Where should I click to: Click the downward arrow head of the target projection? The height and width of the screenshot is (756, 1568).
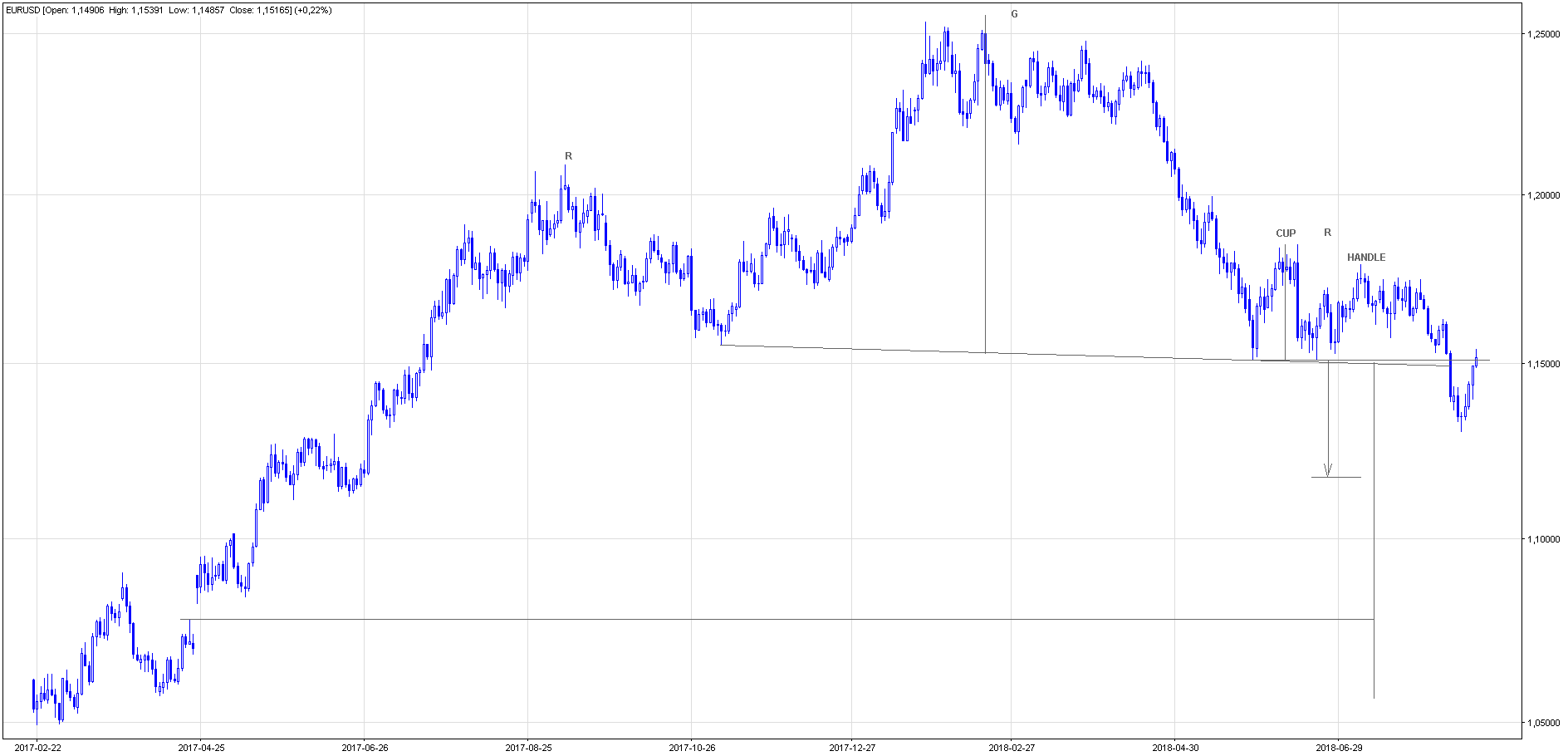tap(1328, 470)
